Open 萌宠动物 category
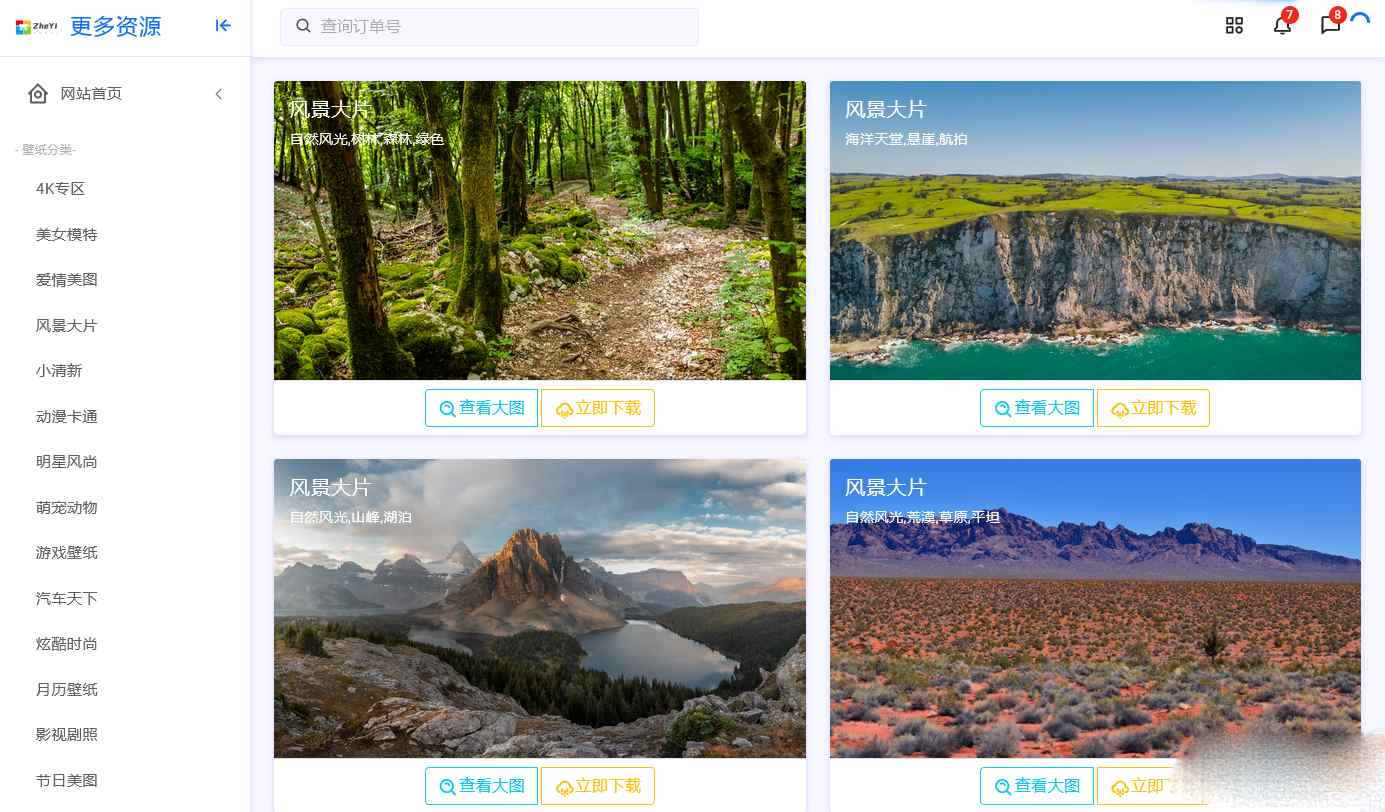1385x812 pixels. tap(67, 508)
